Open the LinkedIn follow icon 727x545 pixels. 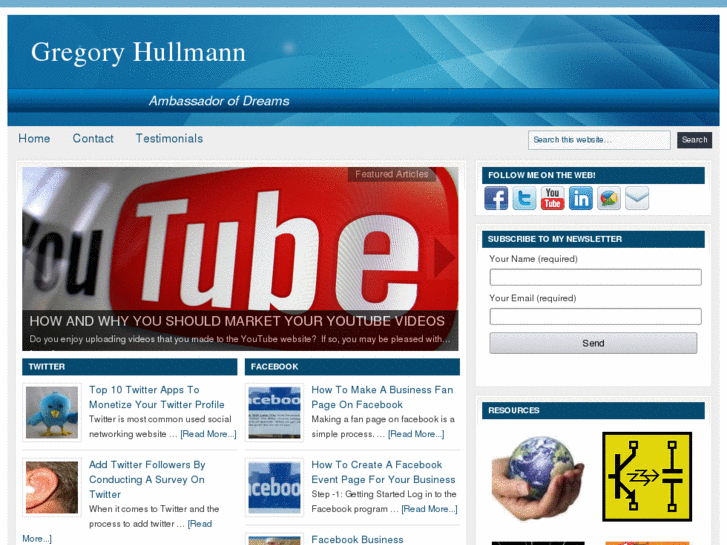[581, 198]
